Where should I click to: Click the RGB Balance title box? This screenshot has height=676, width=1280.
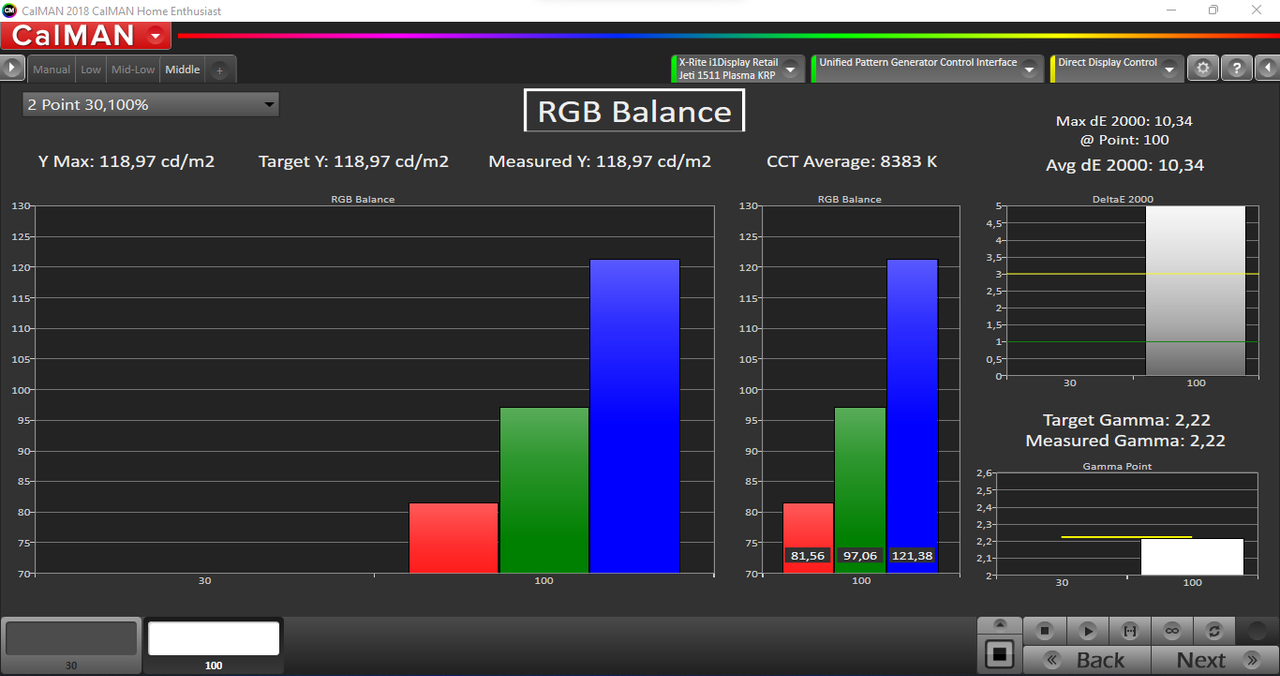click(634, 111)
